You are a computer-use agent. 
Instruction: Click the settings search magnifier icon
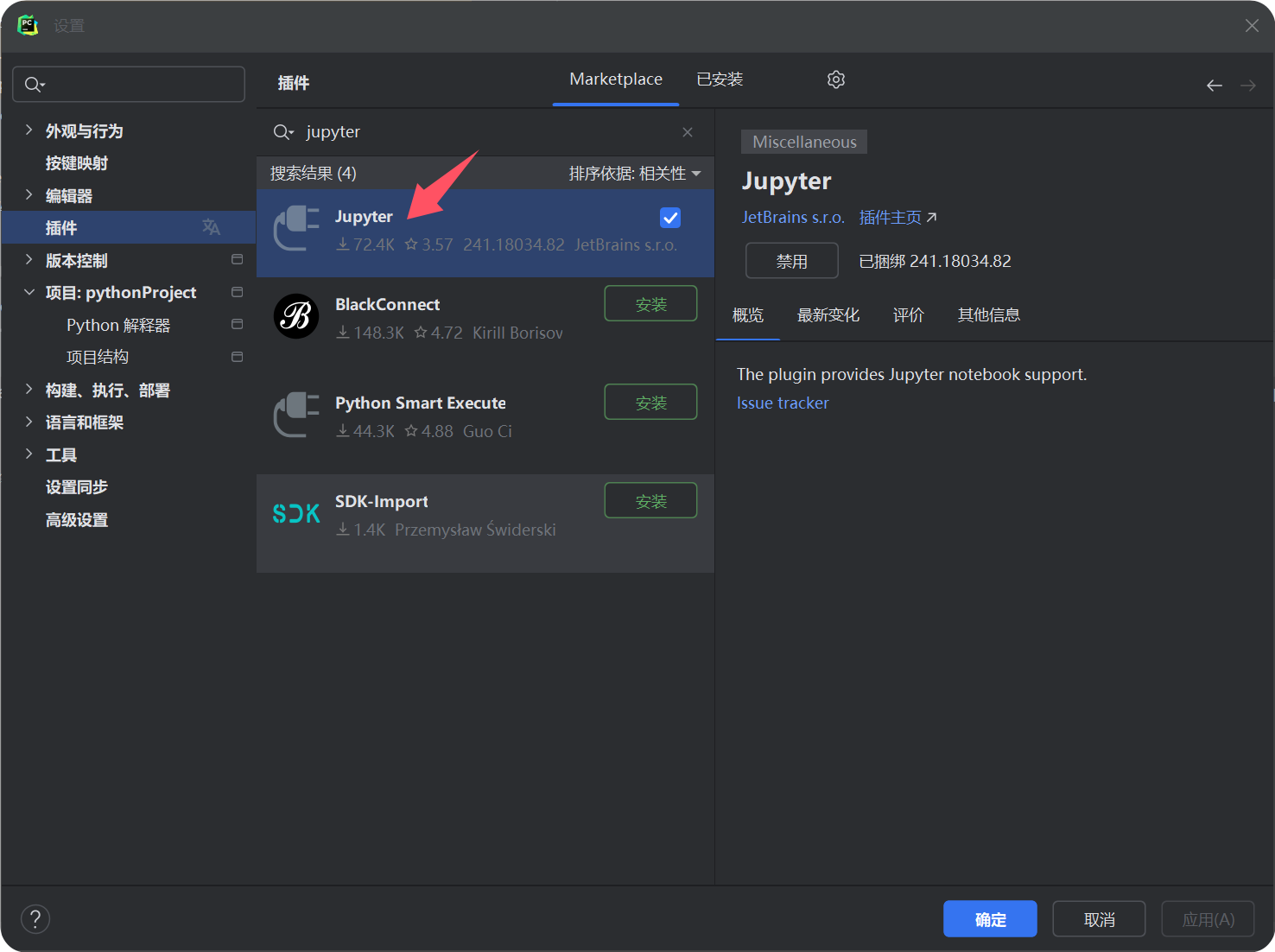click(35, 85)
